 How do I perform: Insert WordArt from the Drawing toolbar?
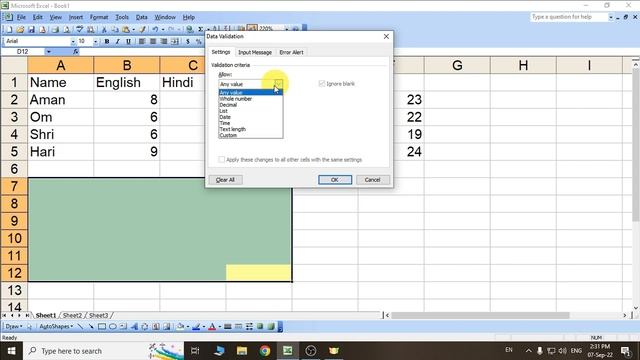point(134,327)
